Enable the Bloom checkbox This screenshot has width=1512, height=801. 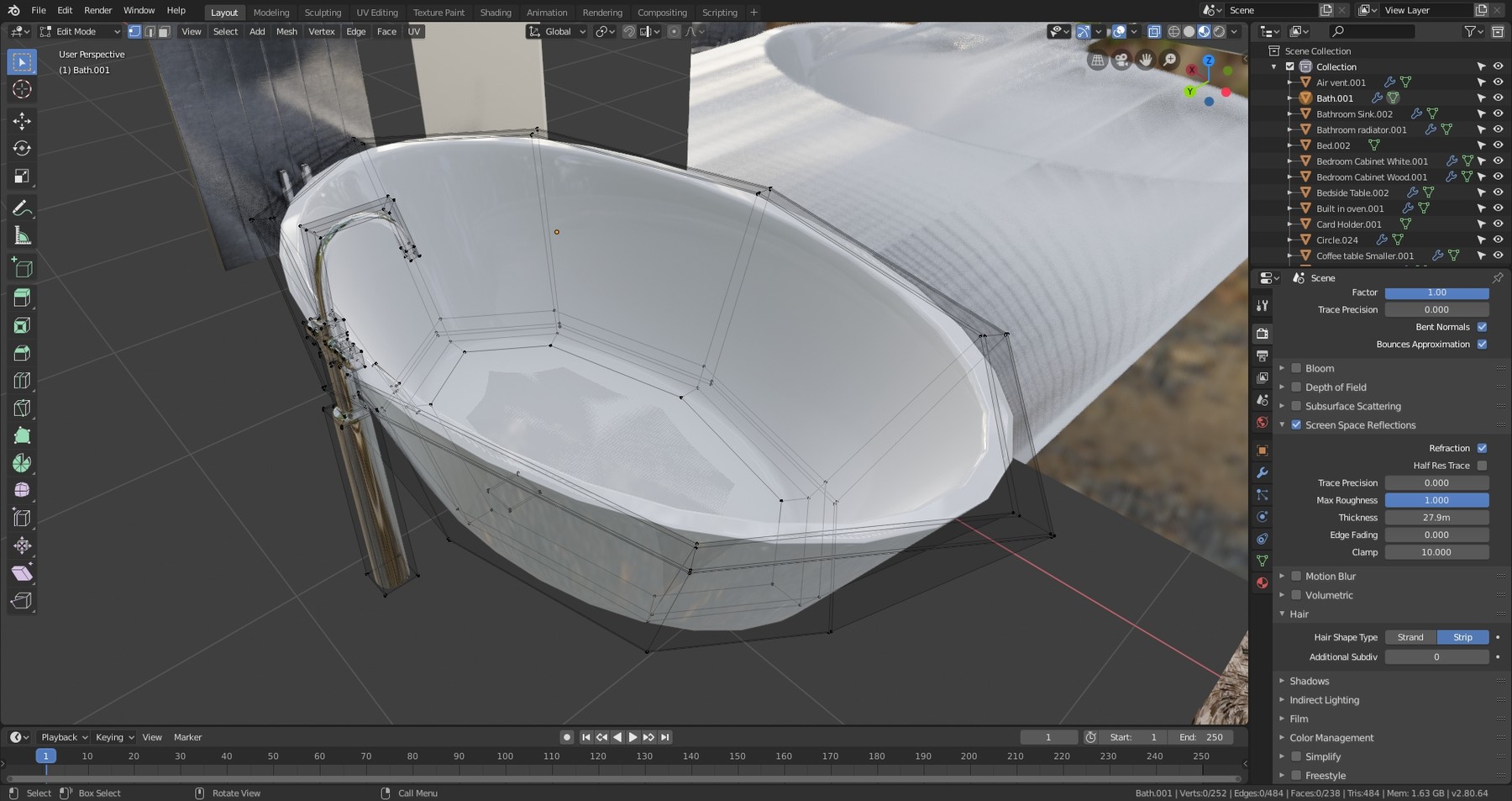point(1296,368)
